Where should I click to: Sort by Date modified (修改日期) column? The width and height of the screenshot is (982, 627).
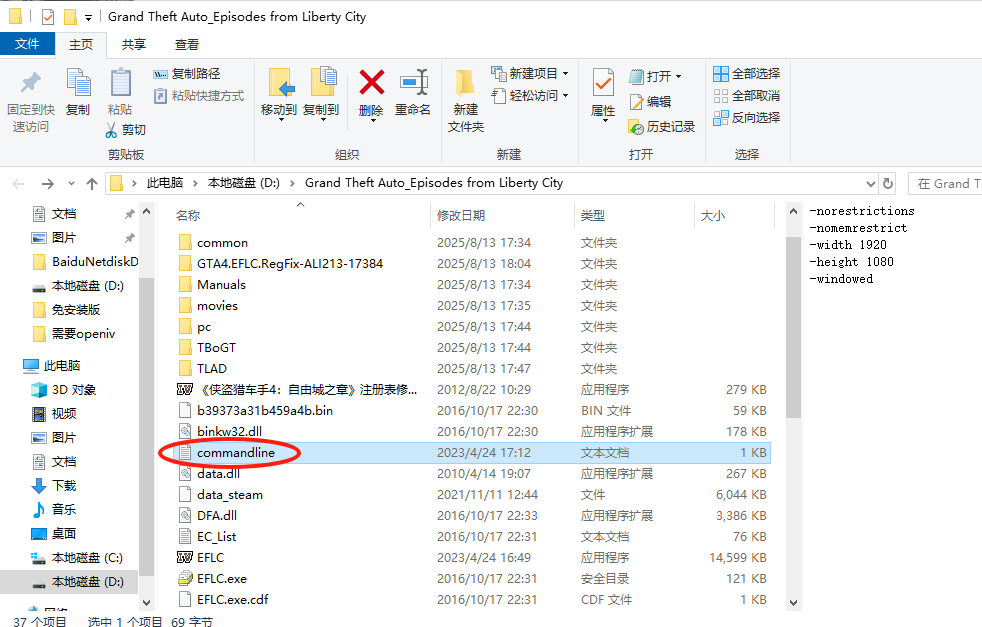pos(461,215)
